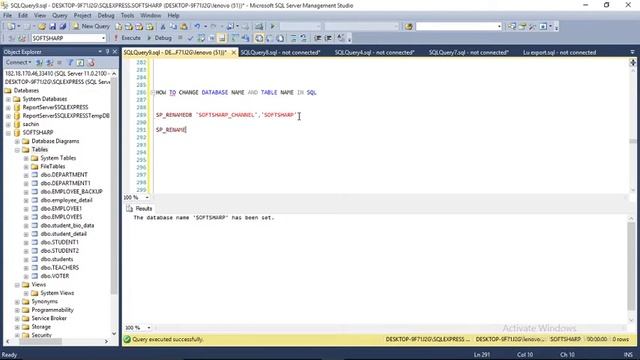Click the Decrease Indent icon
640x360 pixels.
click(318, 38)
